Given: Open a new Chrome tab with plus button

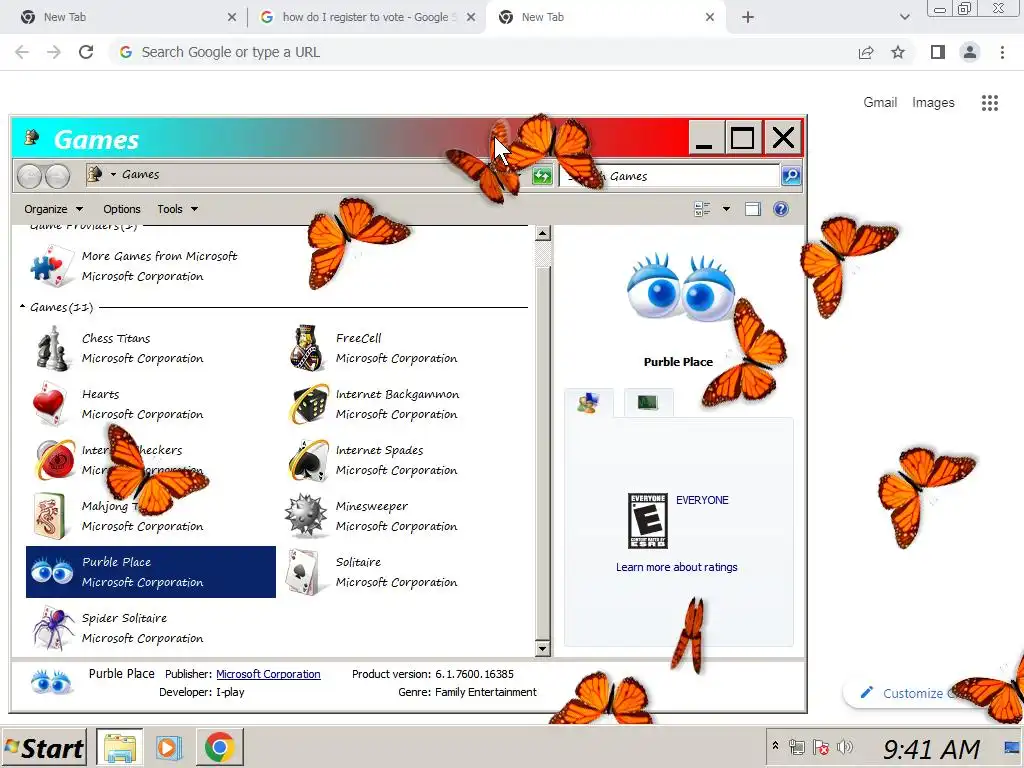Looking at the screenshot, I should point(748,17).
